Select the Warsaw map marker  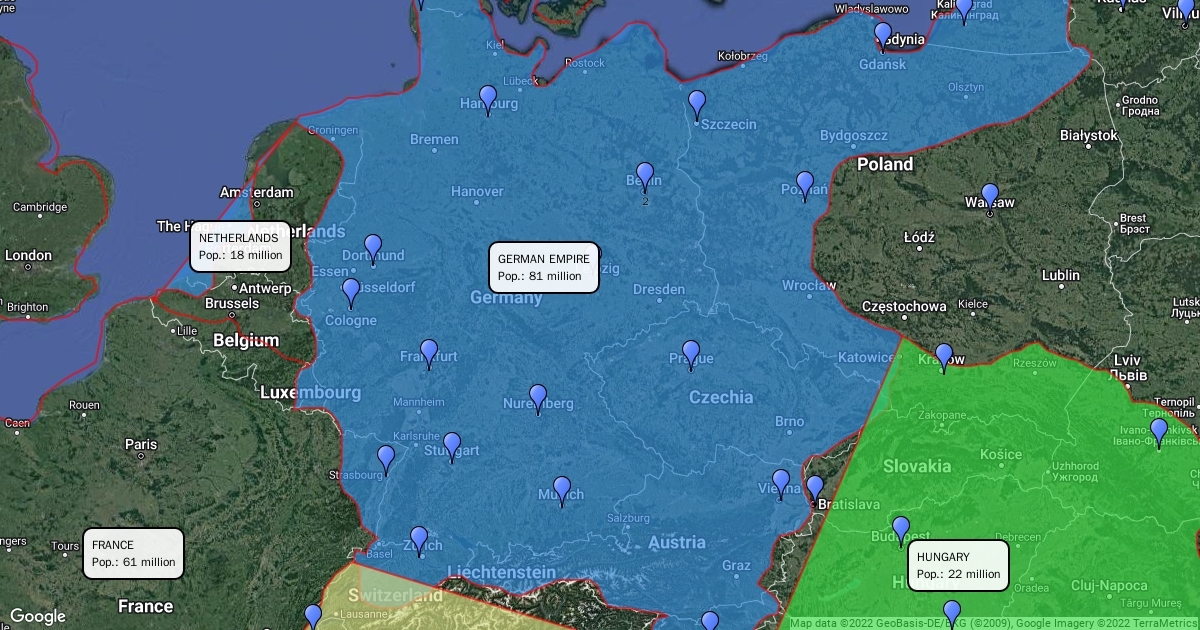[x=990, y=198]
